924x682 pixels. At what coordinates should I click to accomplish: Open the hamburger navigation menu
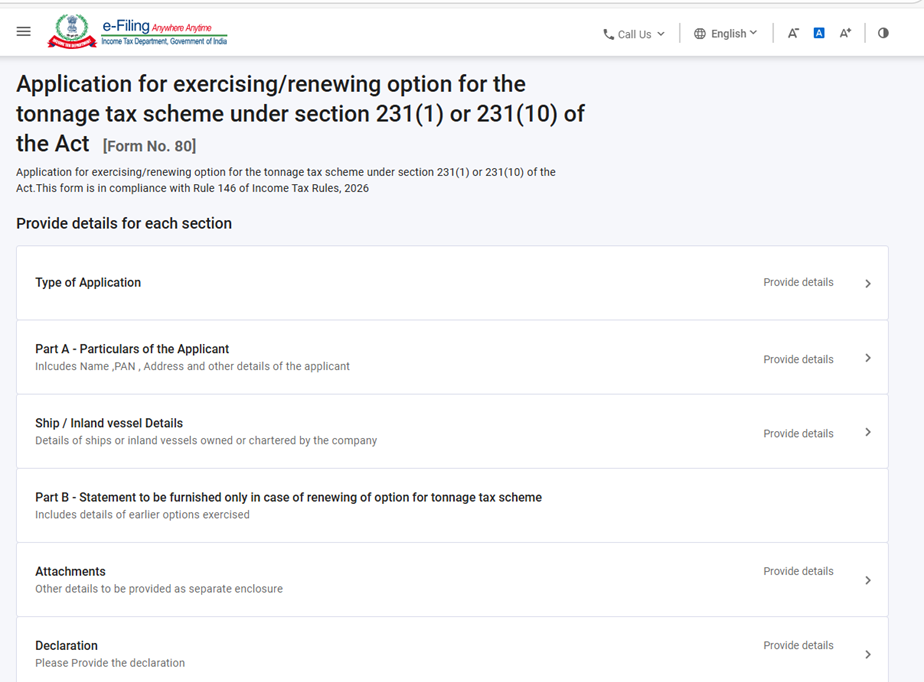24,32
